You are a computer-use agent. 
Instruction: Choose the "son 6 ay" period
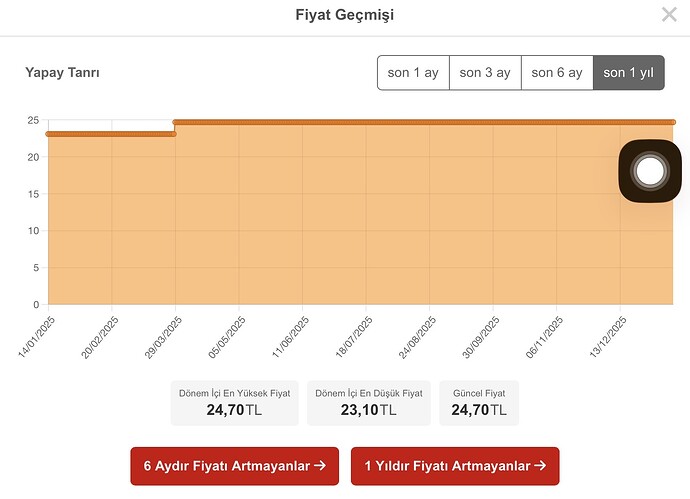tap(557, 73)
